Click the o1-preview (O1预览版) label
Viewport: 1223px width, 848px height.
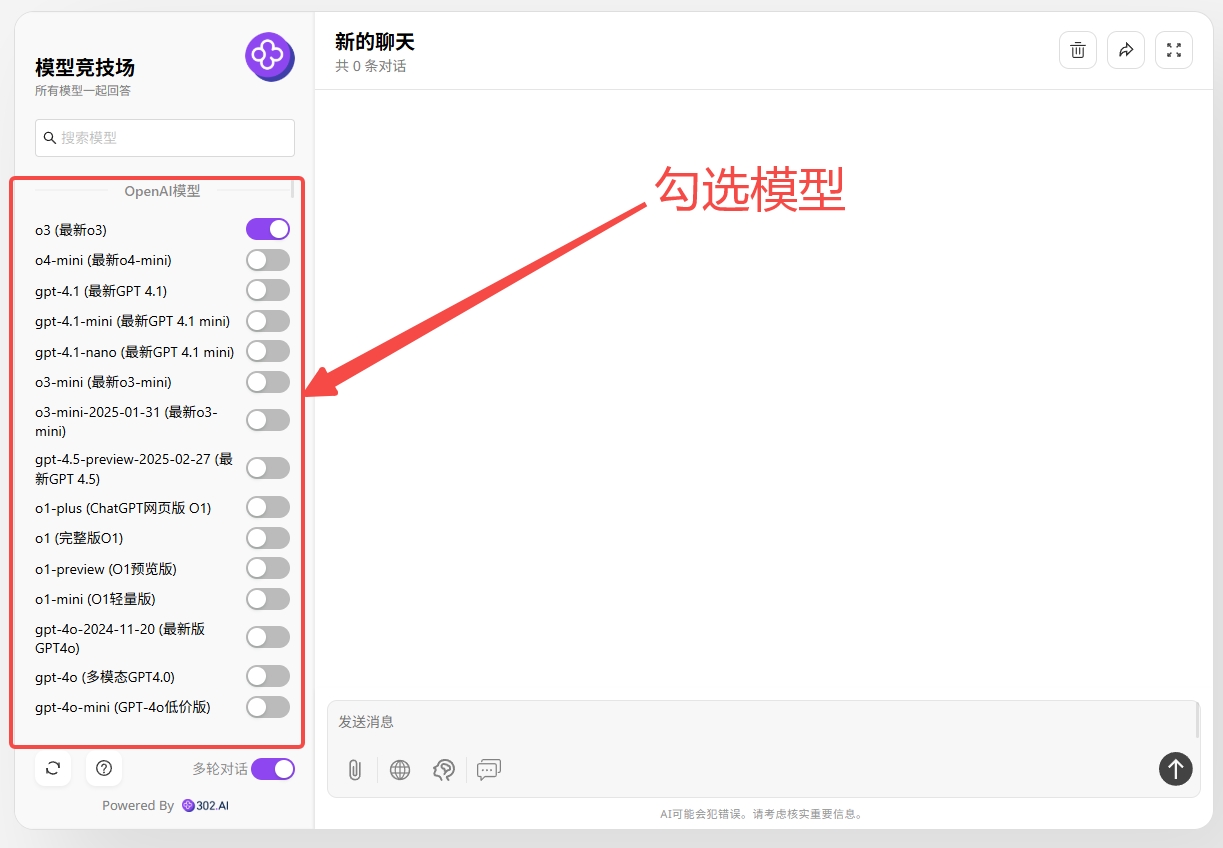(106, 569)
